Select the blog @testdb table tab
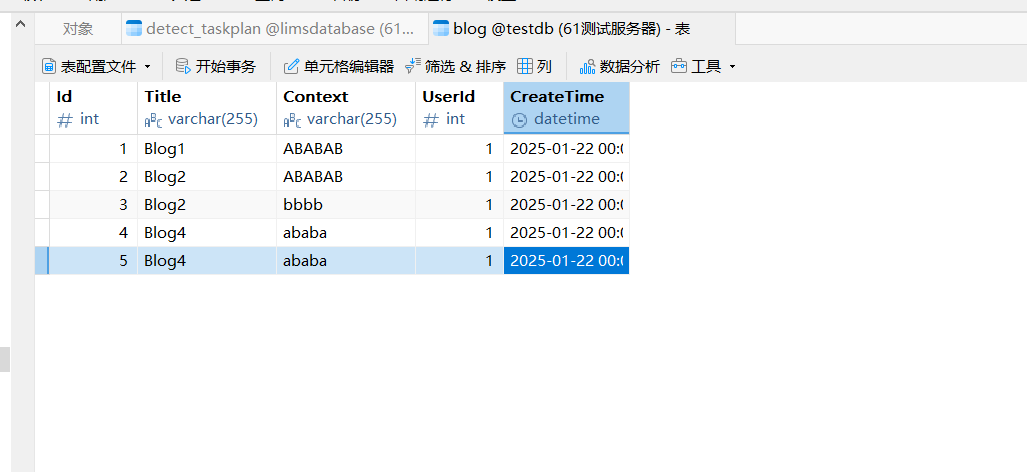The height and width of the screenshot is (472, 1027). click(579, 29)
